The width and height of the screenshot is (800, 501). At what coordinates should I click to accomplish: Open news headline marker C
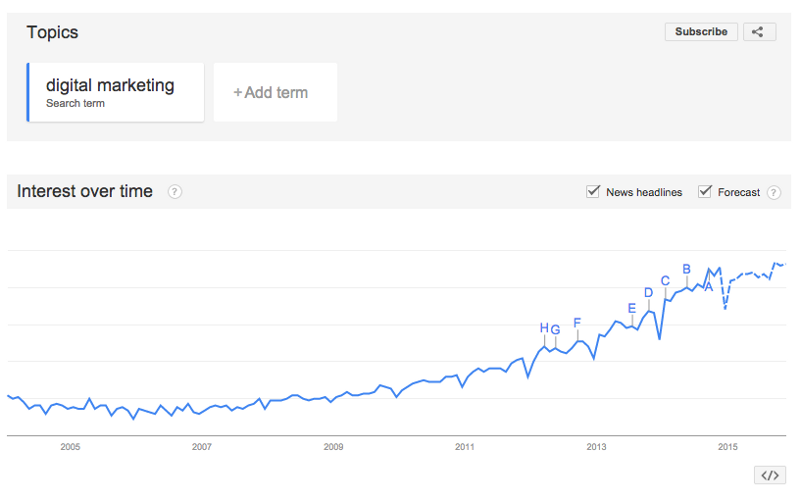tap(665, 281)
